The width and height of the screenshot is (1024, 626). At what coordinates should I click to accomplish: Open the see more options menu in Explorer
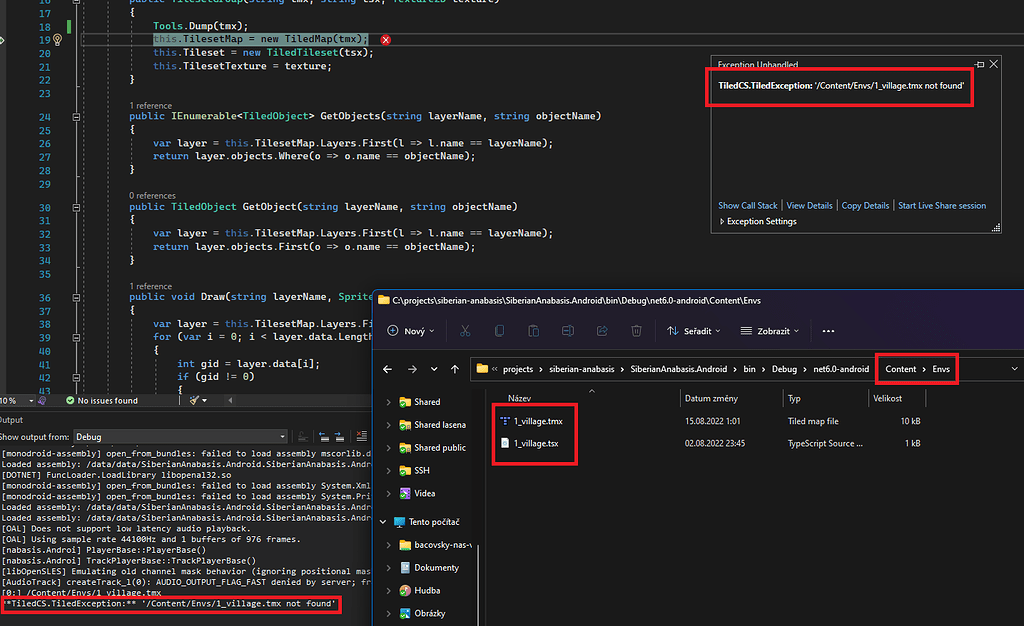click(x=827, y=330)
